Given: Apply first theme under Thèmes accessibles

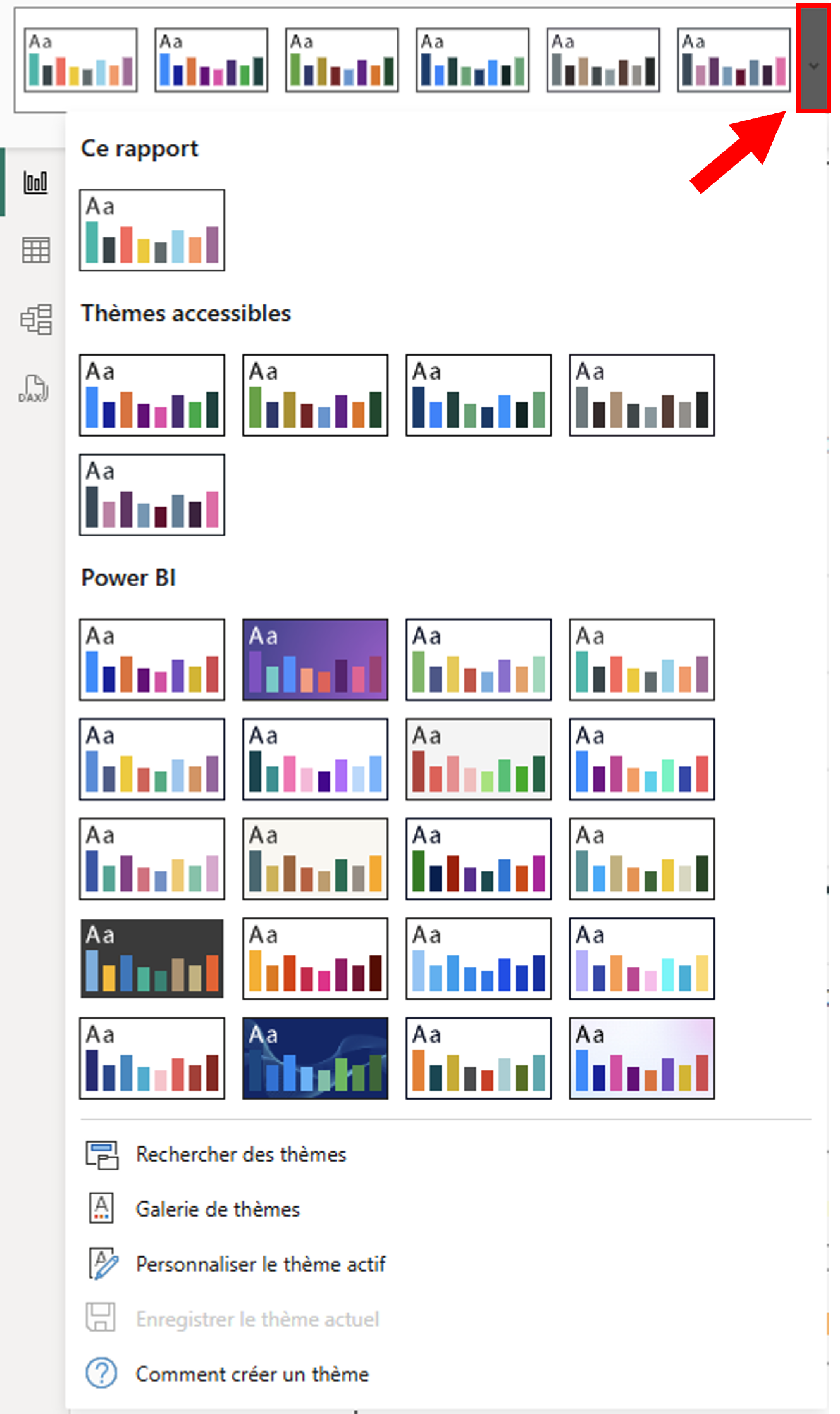Looking at the screenshot, I should pos(152,395).
